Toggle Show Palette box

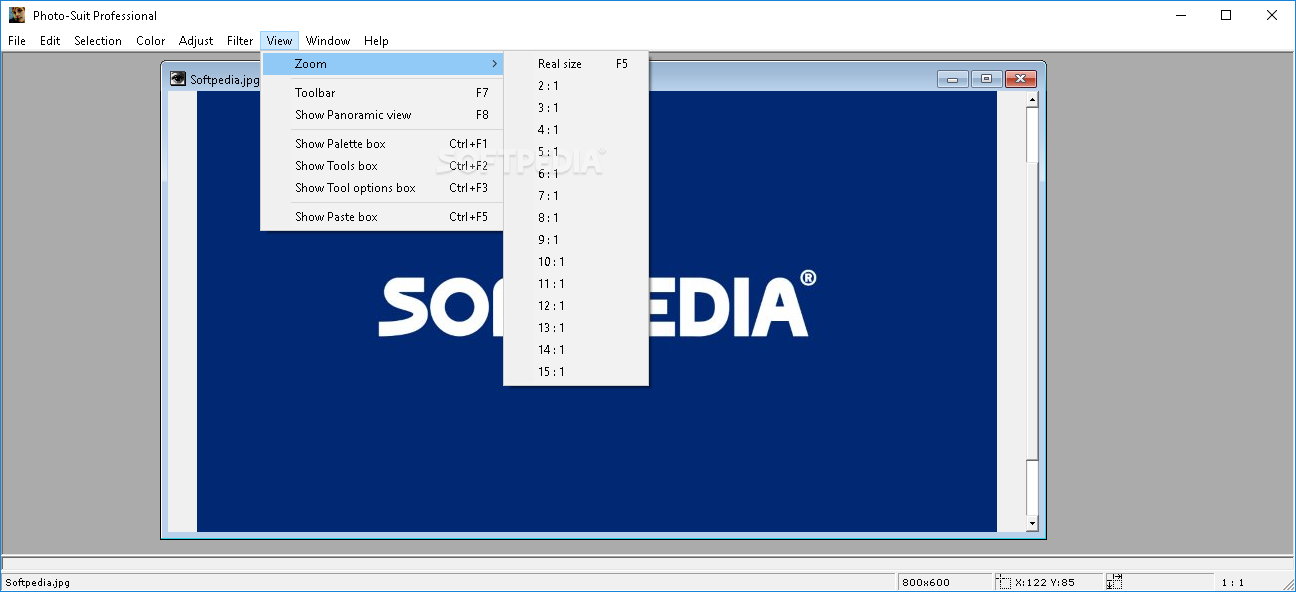click(x=382, y=144)
